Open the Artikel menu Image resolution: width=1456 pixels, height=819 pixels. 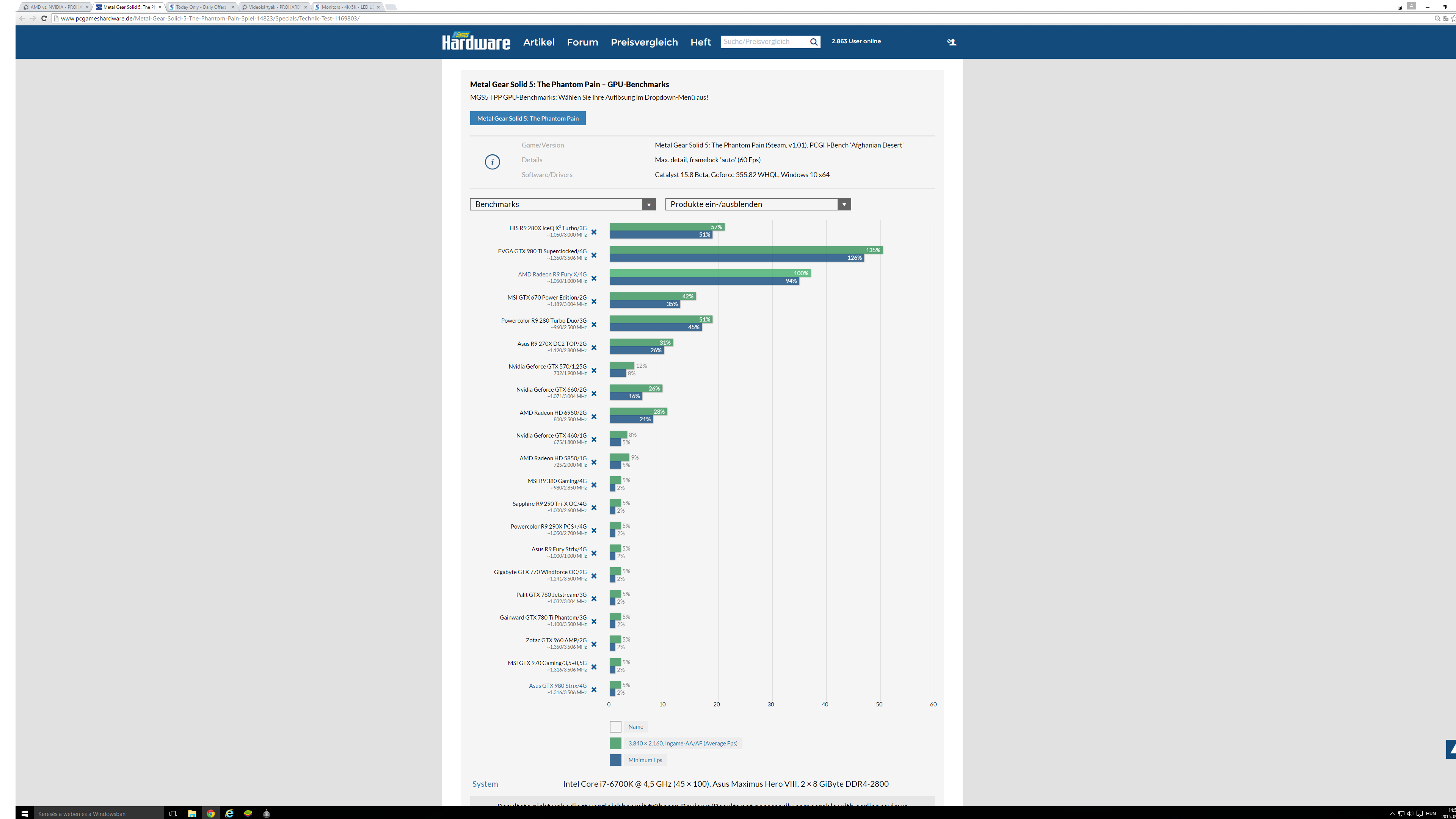pyautogui.click(x=539, y=42)
